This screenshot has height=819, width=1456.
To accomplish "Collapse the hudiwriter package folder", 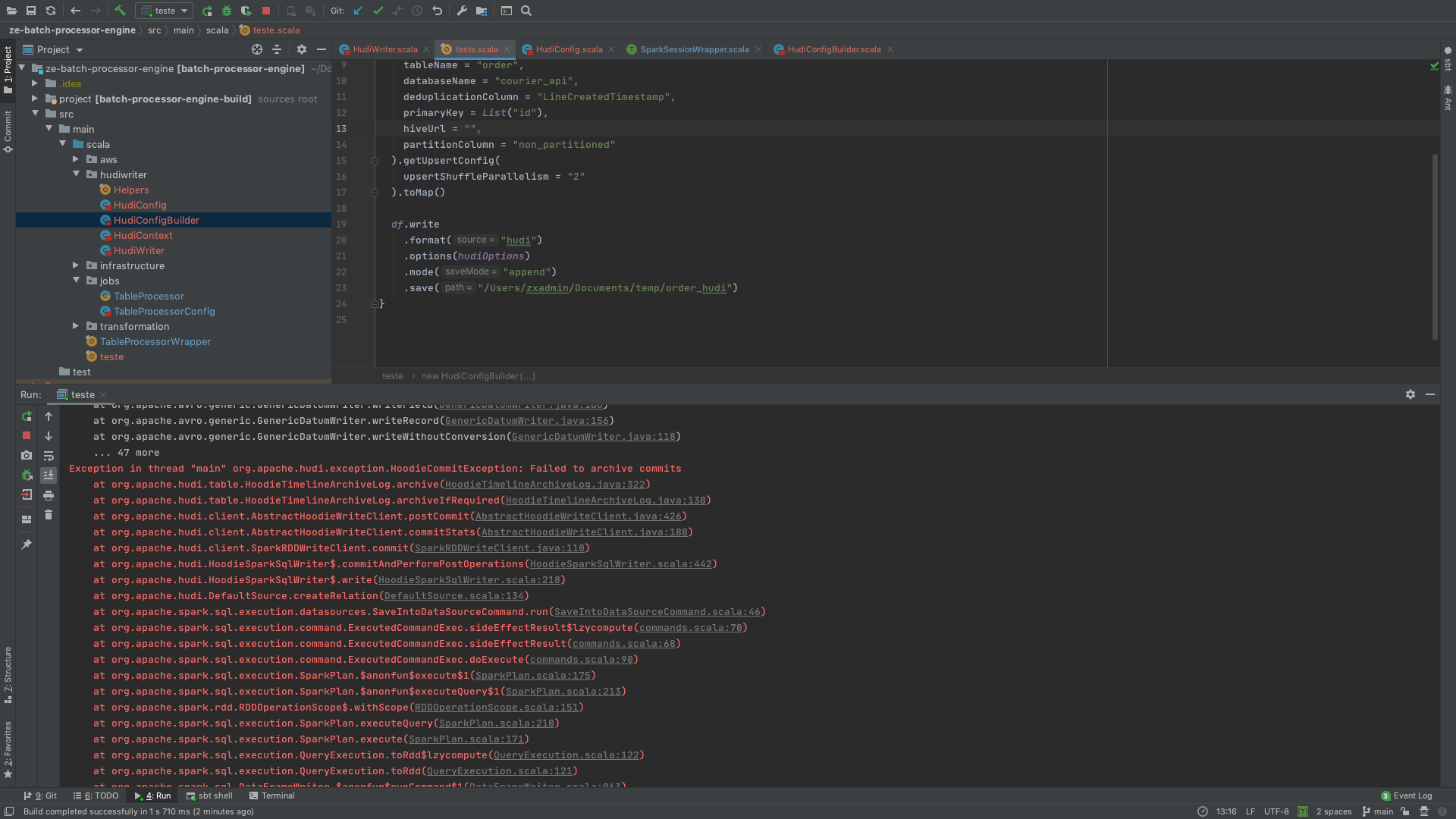I will (x=76, y=174).
